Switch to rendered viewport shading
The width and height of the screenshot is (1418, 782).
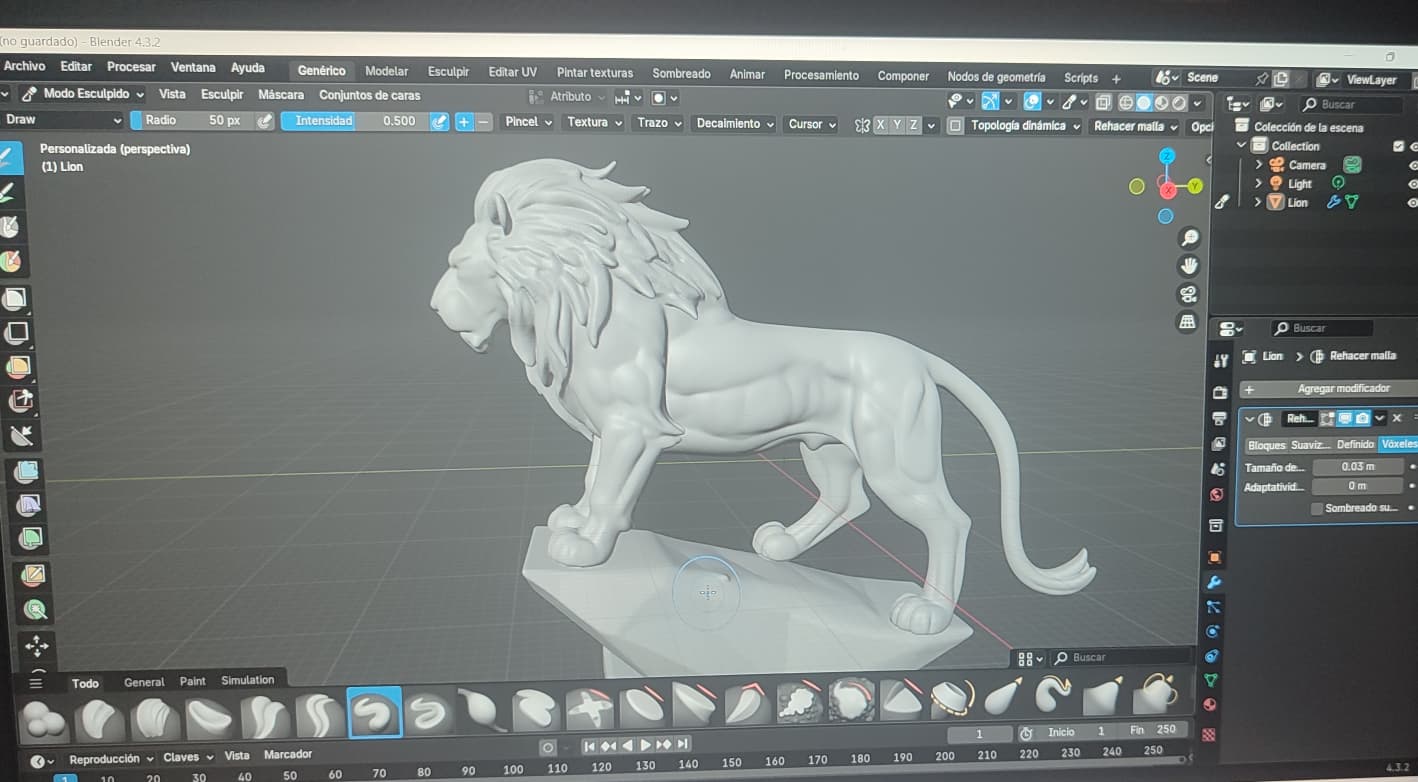tap(1179, 102)
